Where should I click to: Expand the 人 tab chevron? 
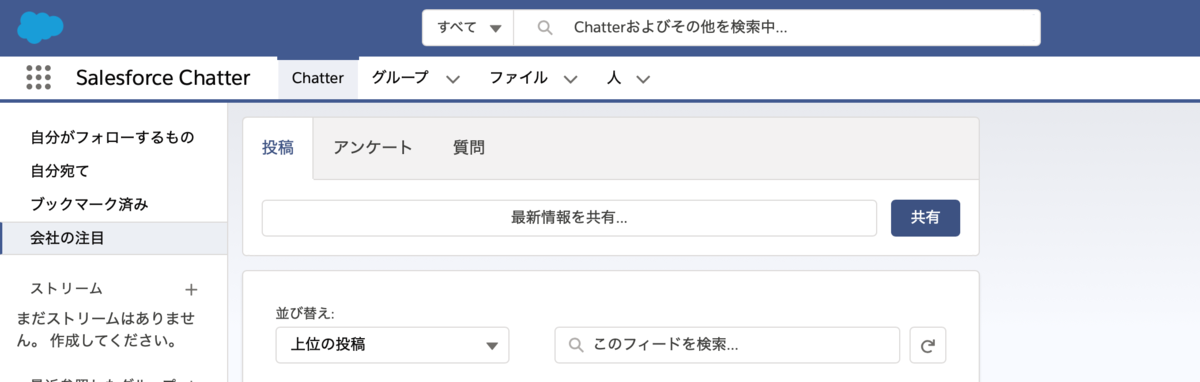(643, 79)
